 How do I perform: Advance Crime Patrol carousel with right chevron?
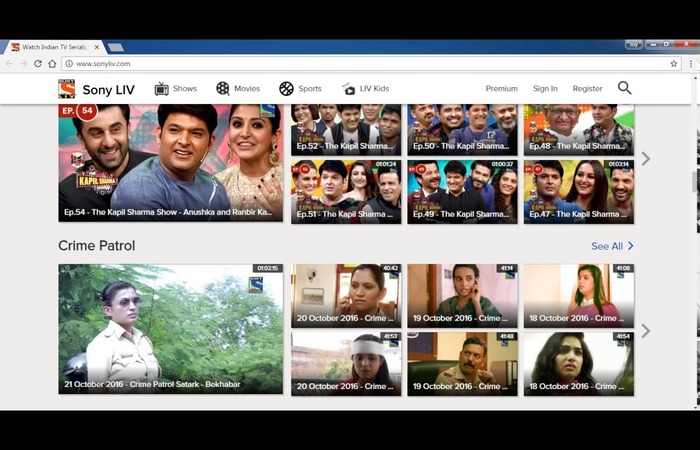[646, 331]
